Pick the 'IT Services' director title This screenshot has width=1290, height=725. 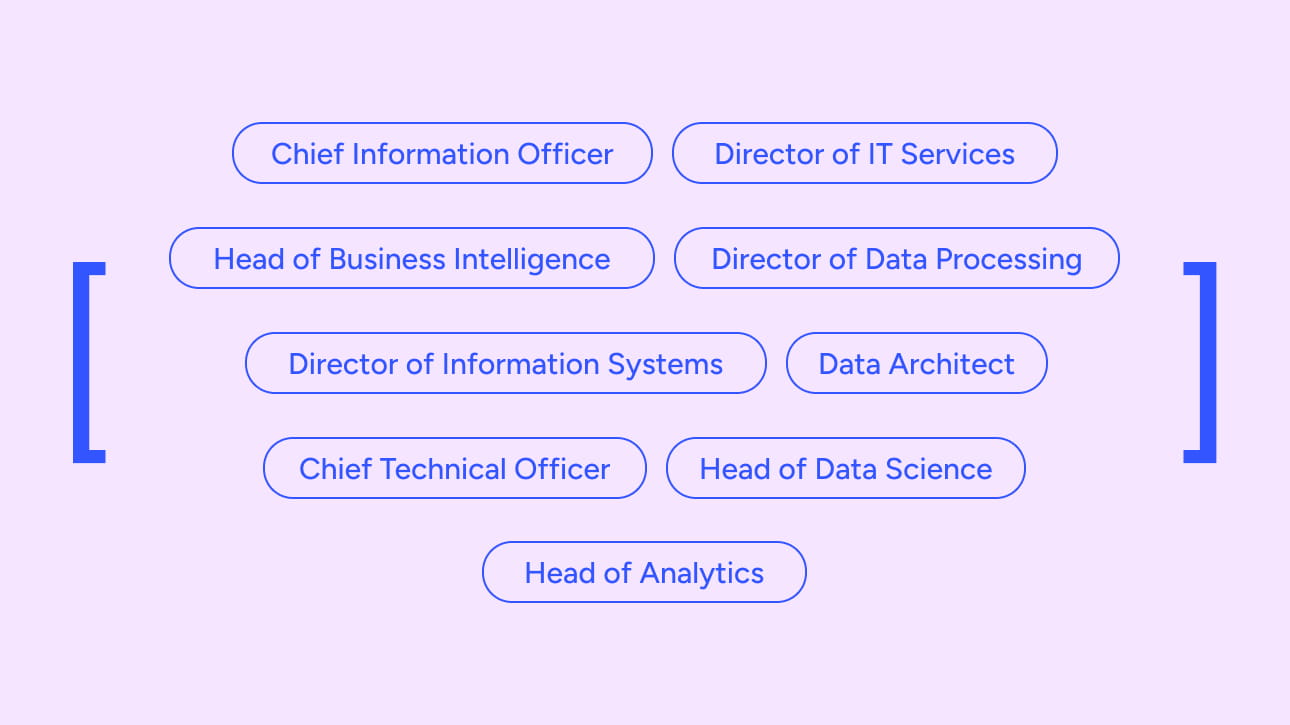point(864,154)
